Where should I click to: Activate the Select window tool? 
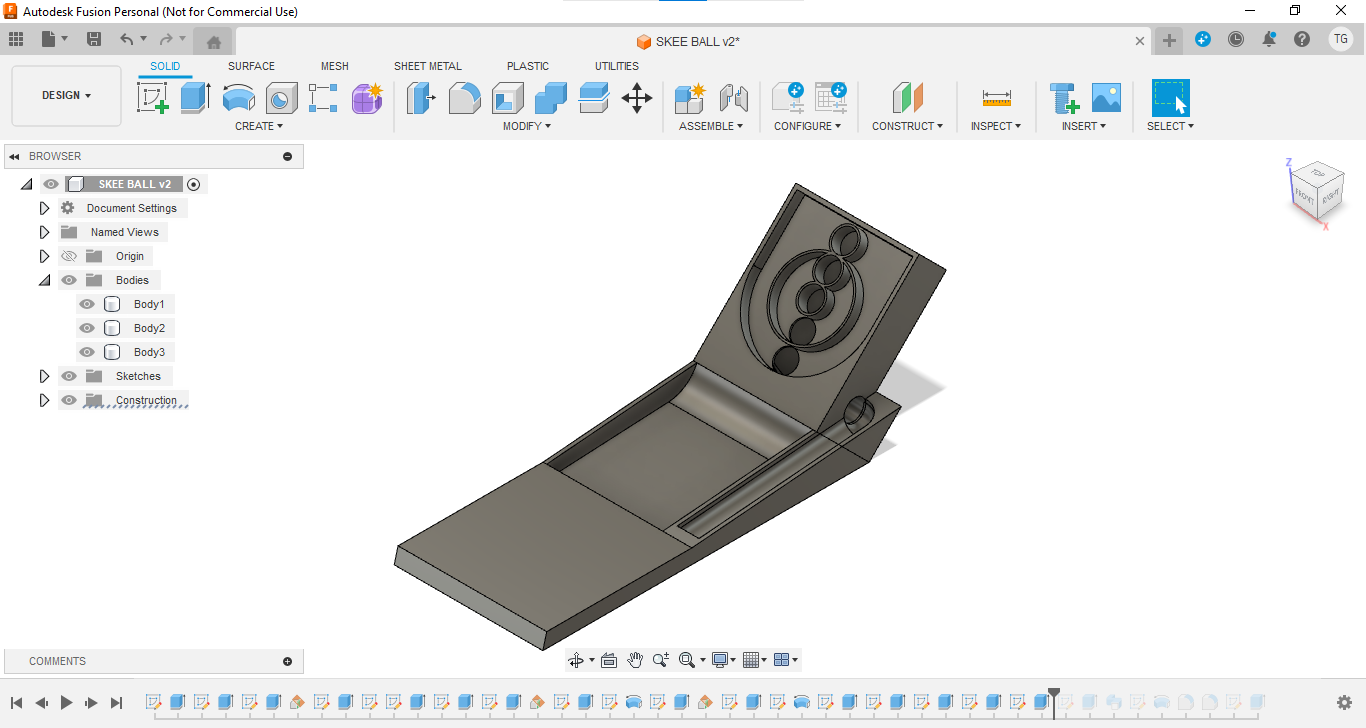pyautogui.click(x=1170, y=98)
